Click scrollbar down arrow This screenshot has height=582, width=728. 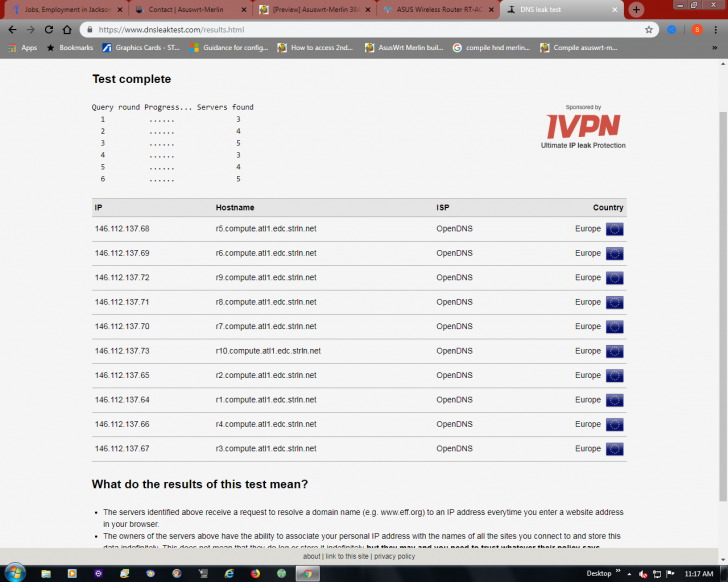(723, 560)
